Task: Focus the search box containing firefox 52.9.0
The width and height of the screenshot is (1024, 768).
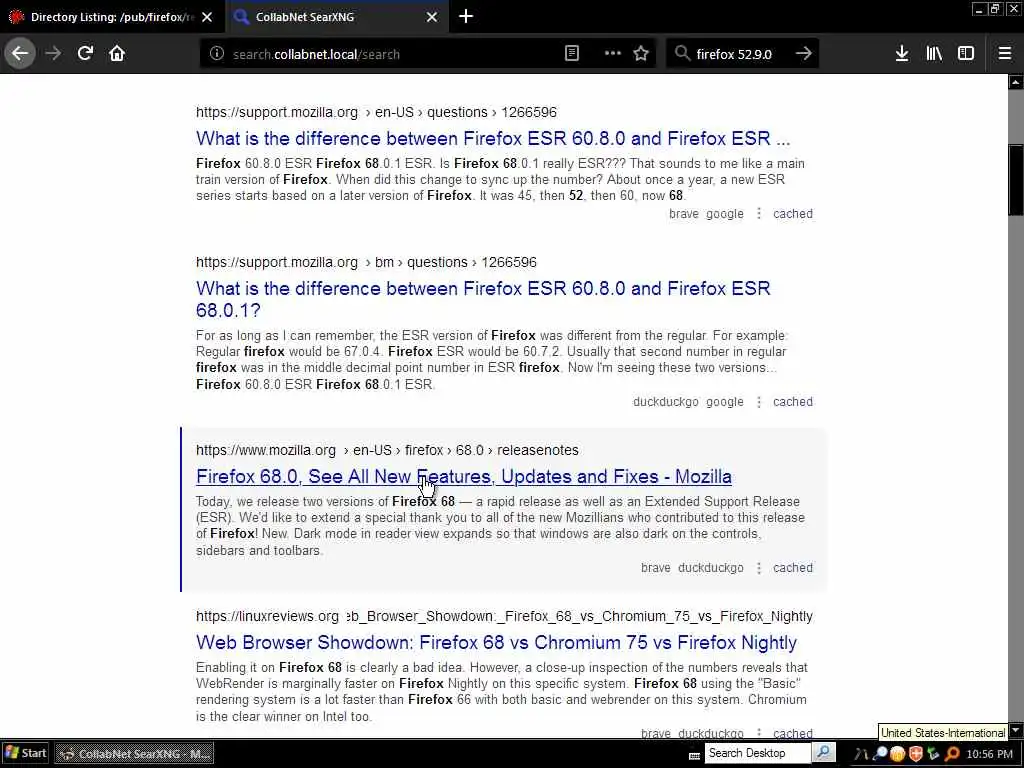Action: click(741, 54)
